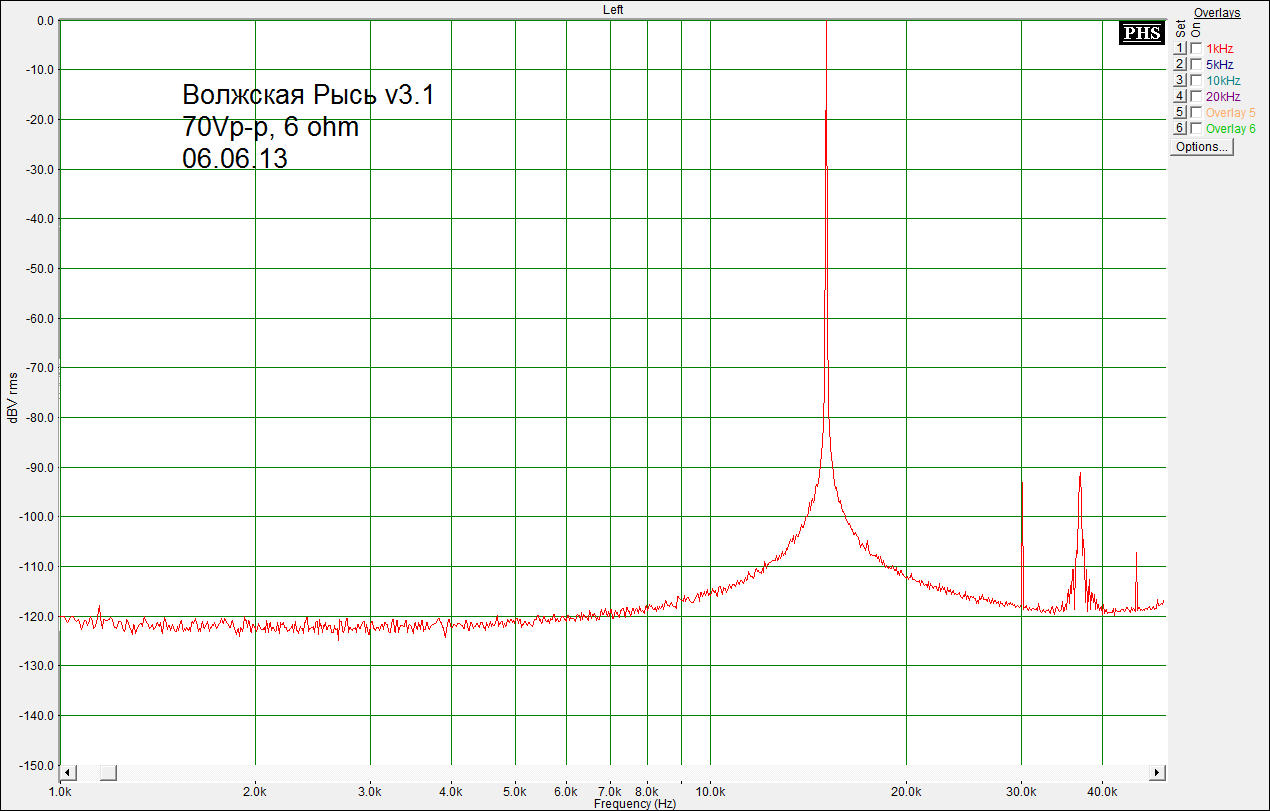Click the right arrow of the frequency scrollbar
This screenshot has width=1270, height=811.
[1158, 773]
